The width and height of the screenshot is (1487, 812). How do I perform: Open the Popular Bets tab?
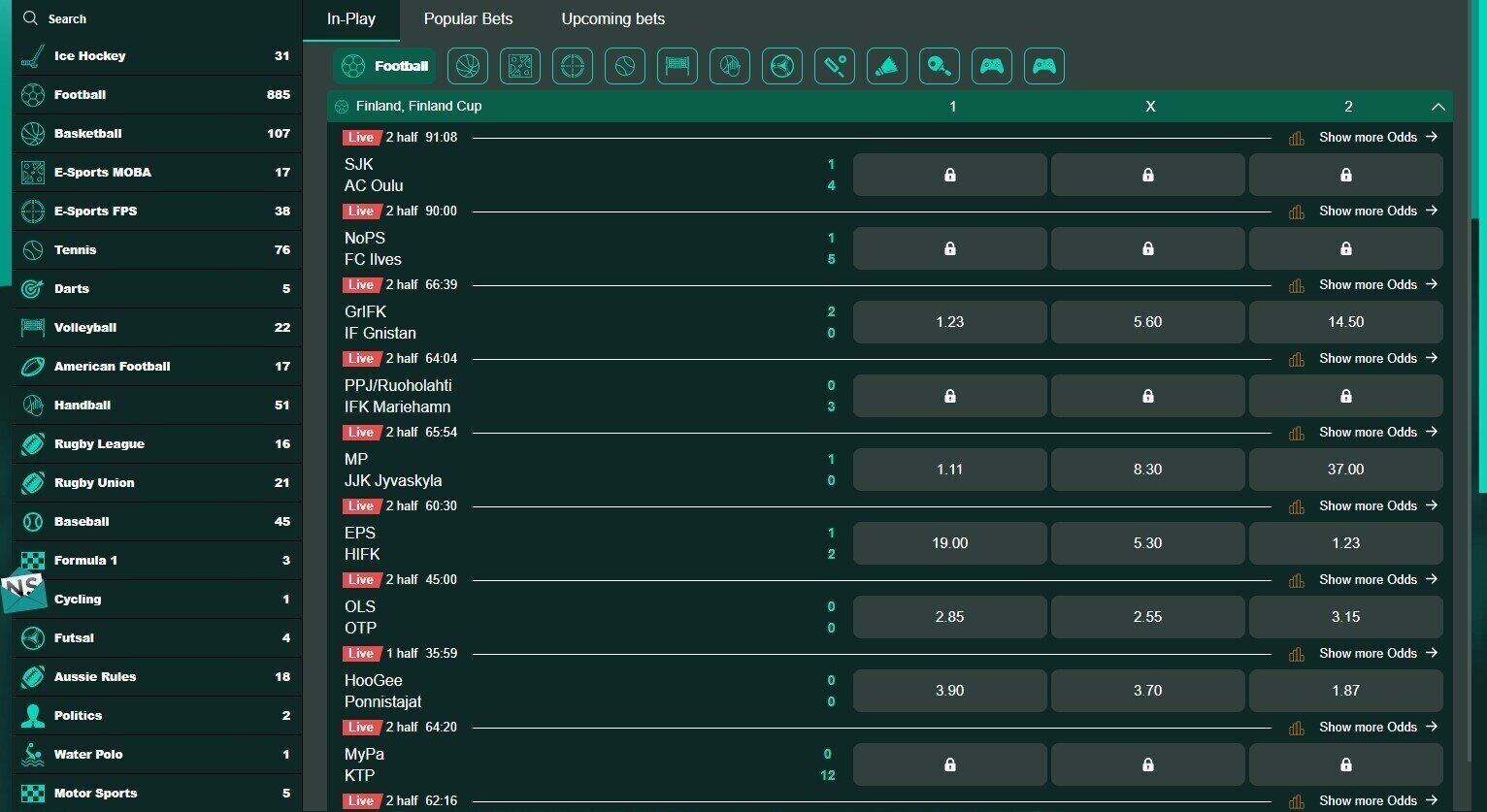(x=469, y=19)
